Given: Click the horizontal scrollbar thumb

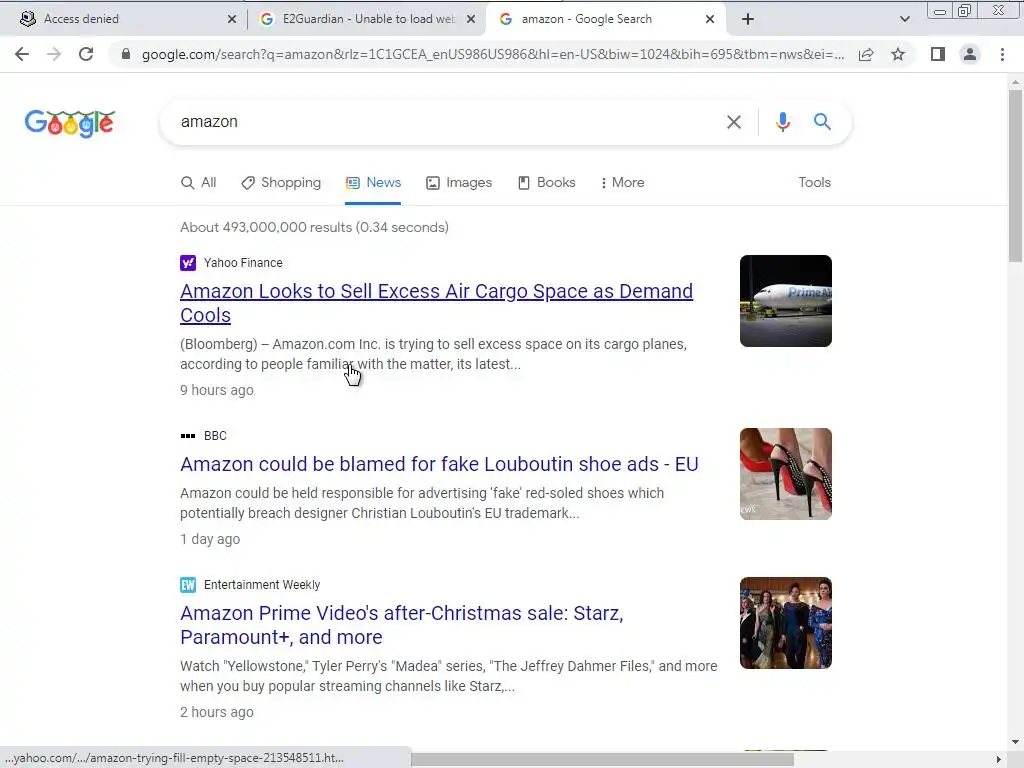Looking at the screenshot, I should [x=602, y=760].
